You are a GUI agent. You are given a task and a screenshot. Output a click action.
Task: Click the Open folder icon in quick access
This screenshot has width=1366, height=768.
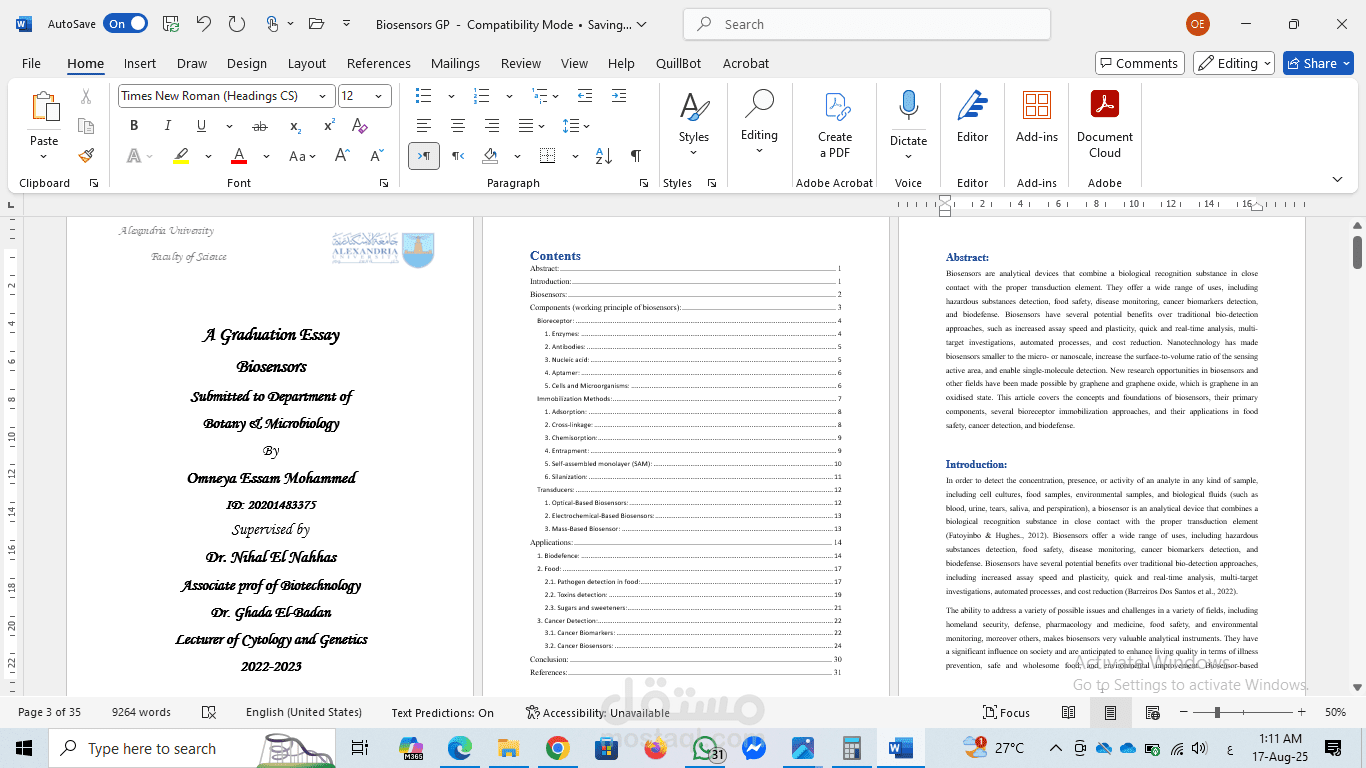click(x=316, y=24)
